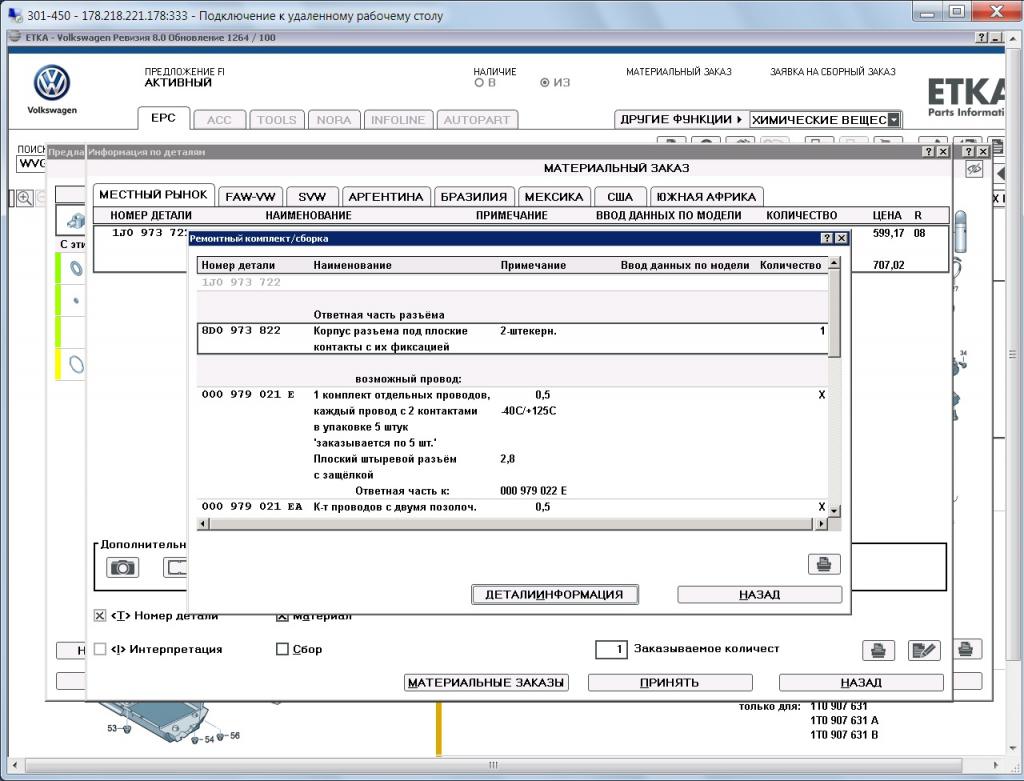Select the 000 979 021 EA part row

pyautogui.click(x=513, y=507)
